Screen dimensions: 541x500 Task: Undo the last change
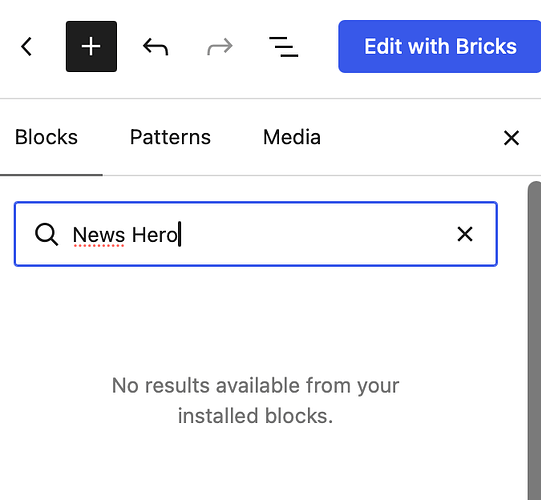[156, 47]
